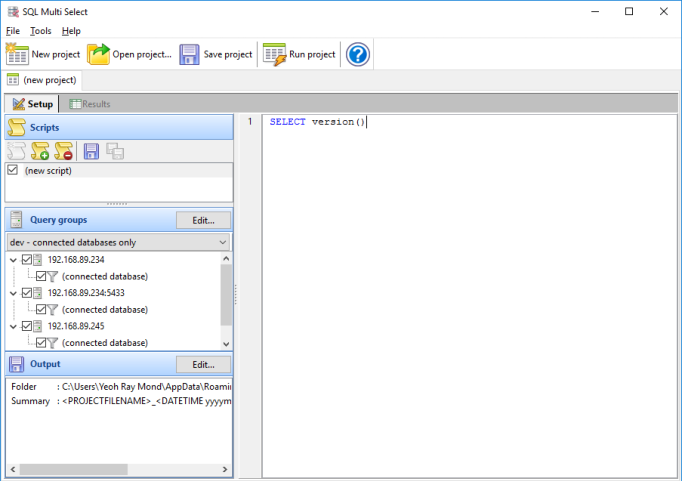Image resolution: width=682 pixels, height=481 pixels.
Task: Switch to the Results tab
Action: pyautogui.click(x=90, y=103)
